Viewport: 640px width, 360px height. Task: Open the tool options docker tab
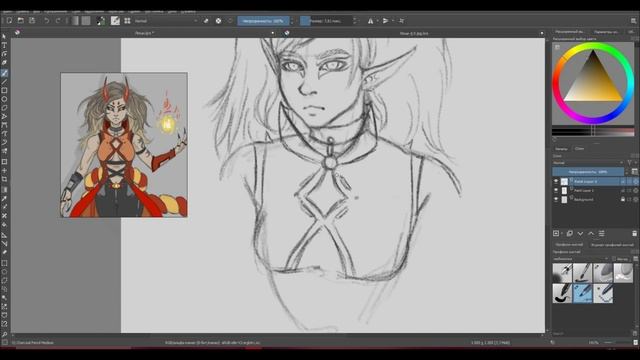pyautogui.click(x=606, y=31)
